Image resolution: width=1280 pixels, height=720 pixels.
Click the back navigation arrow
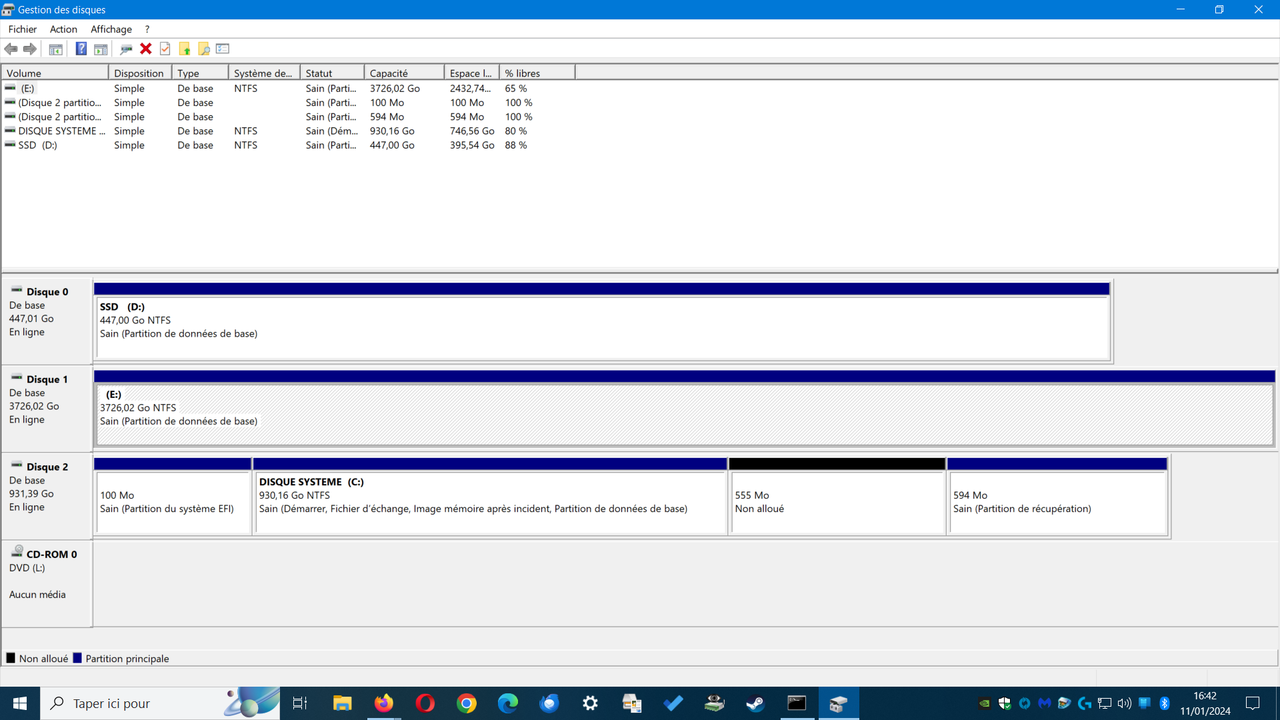click(x=11, y=49)
